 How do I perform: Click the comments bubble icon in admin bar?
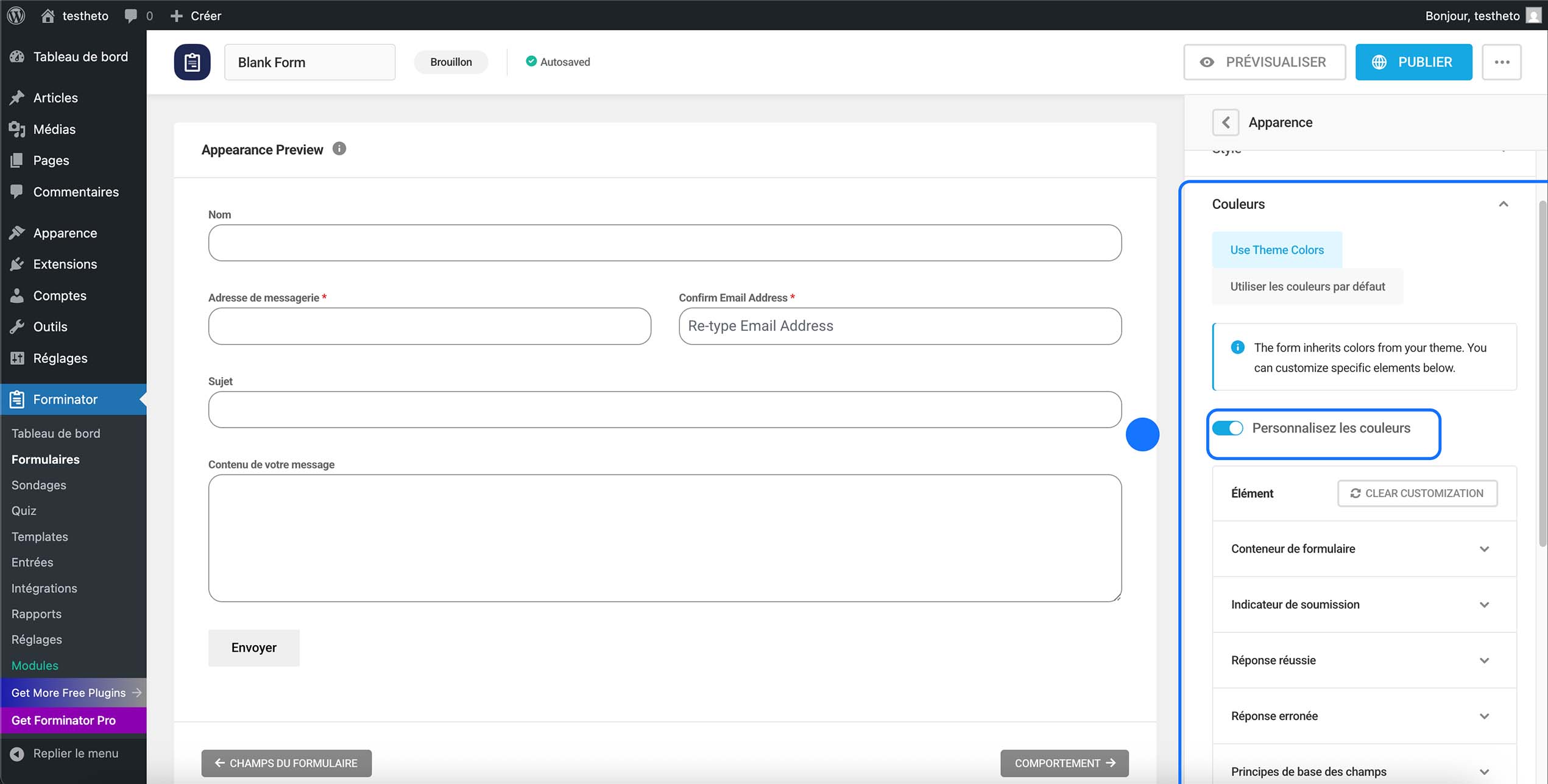[129, 15]
